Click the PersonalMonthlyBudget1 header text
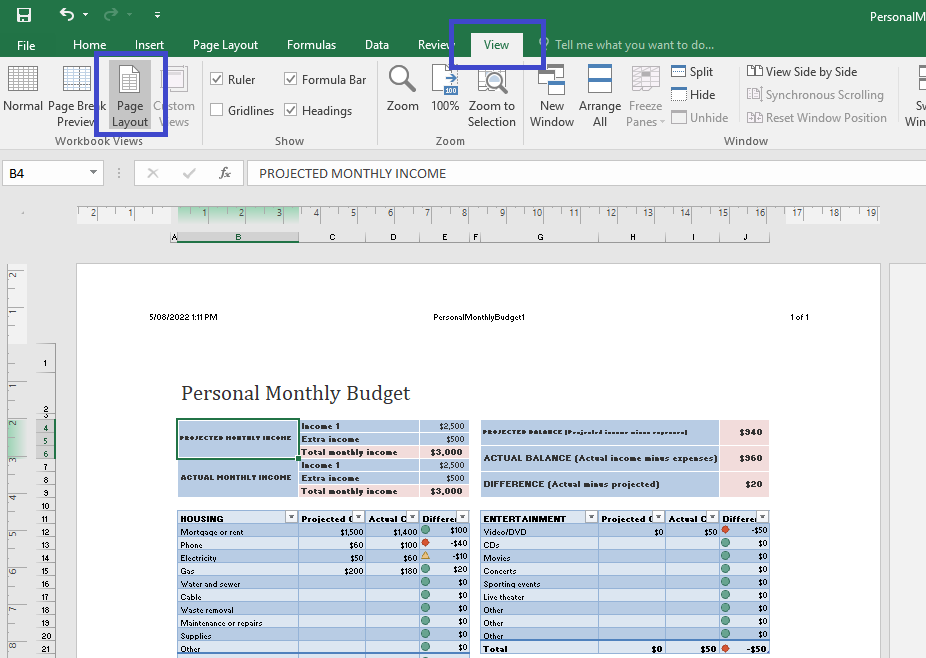Viewport: 926px width, 658px height. 479,317
